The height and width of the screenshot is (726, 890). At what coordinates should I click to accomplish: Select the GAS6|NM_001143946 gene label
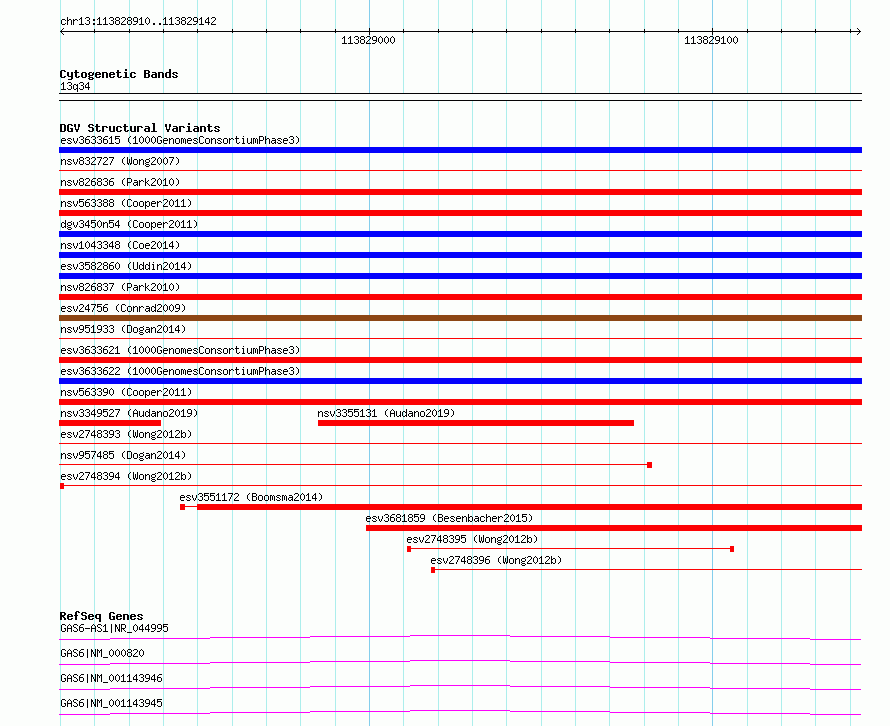(111, 678)
